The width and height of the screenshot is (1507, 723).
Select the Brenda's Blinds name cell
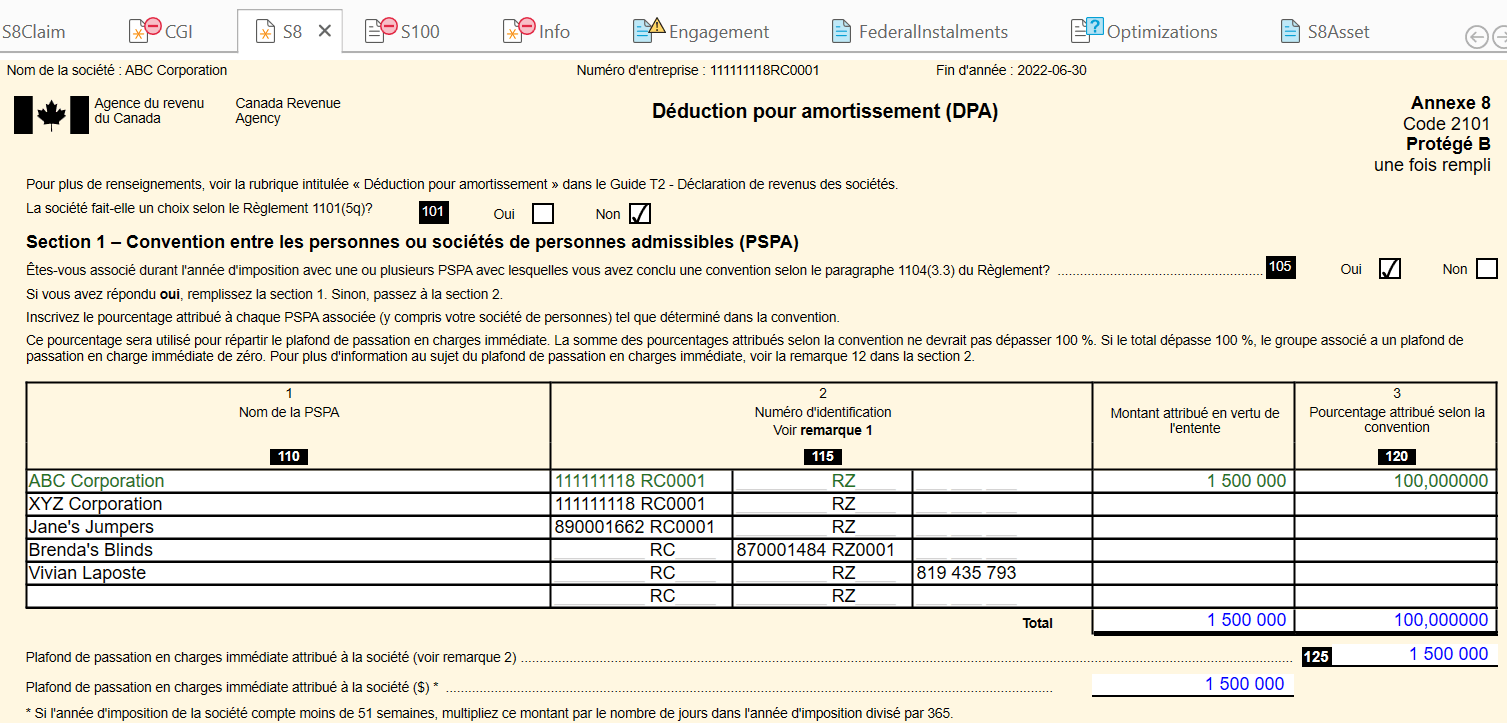coord(288,550)
